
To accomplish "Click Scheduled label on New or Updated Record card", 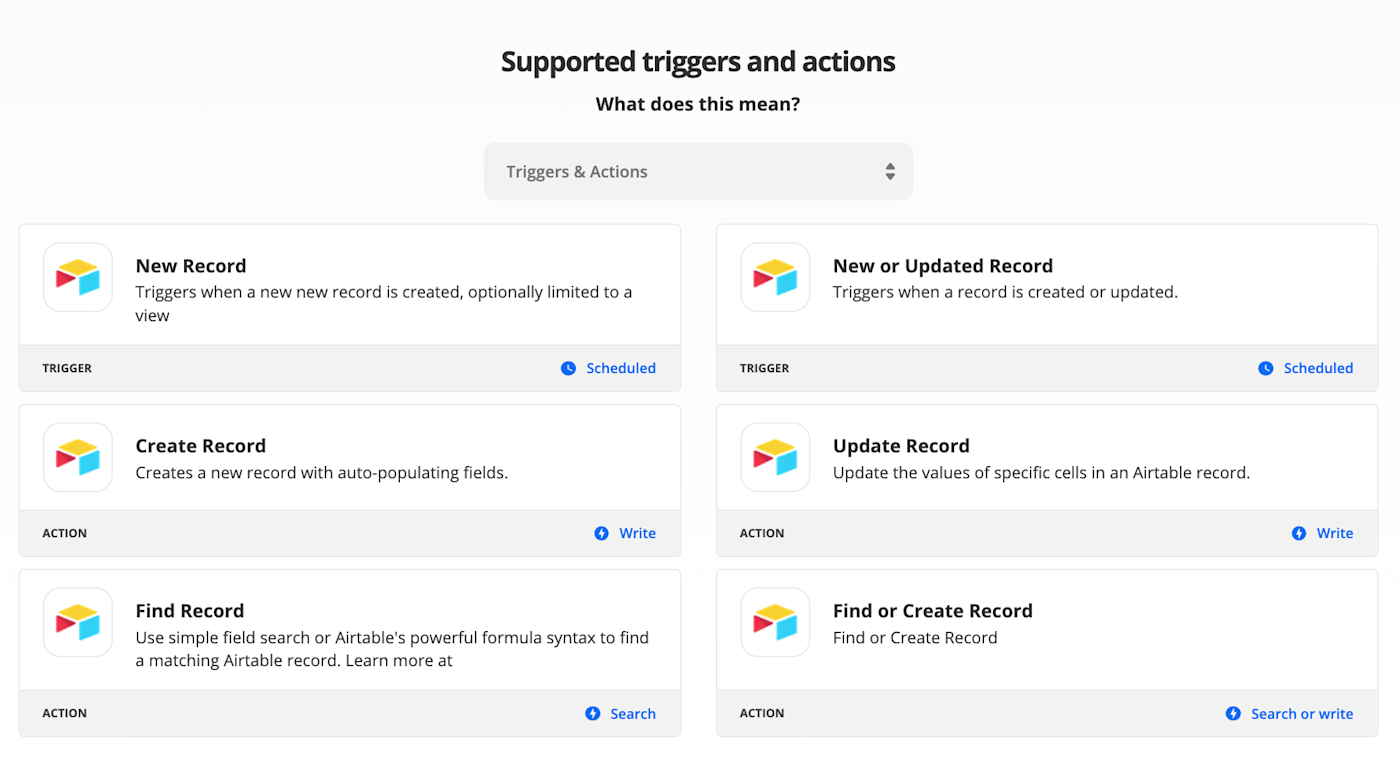I will click(1318, 368).
